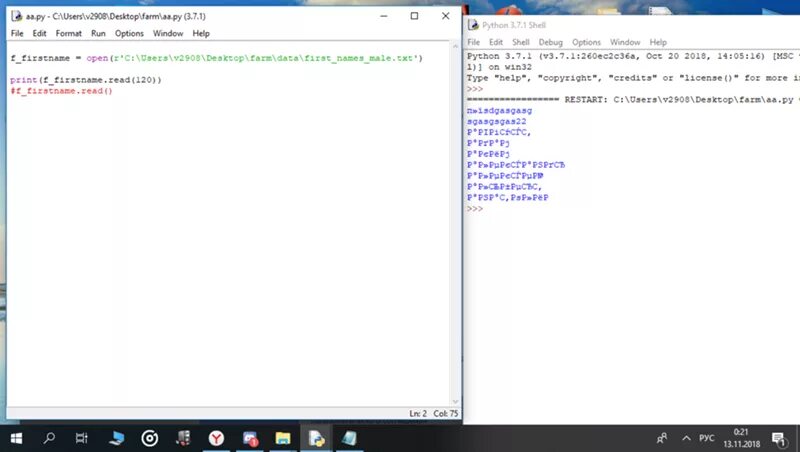Viewport: 800px width, 452px height.
Task: Open File Explorer from the taskbar
Action: (x=283, y=438)
